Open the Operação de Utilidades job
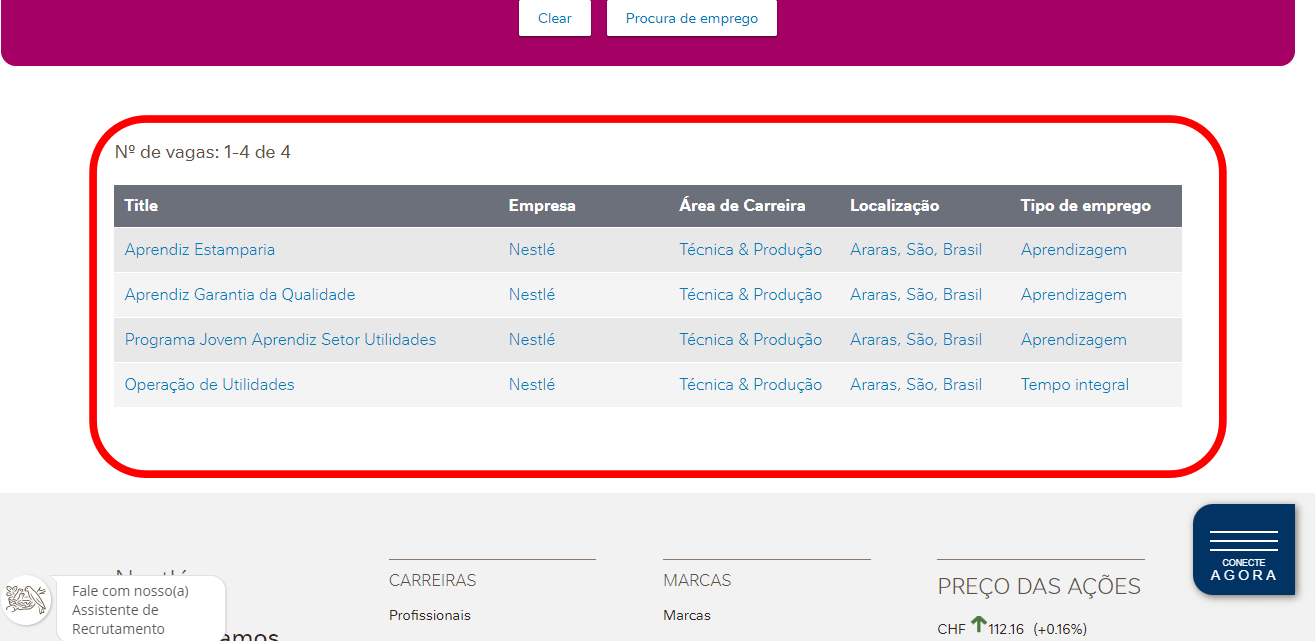This screenshot has width=1315, height=641. click(x=209, y=385)
